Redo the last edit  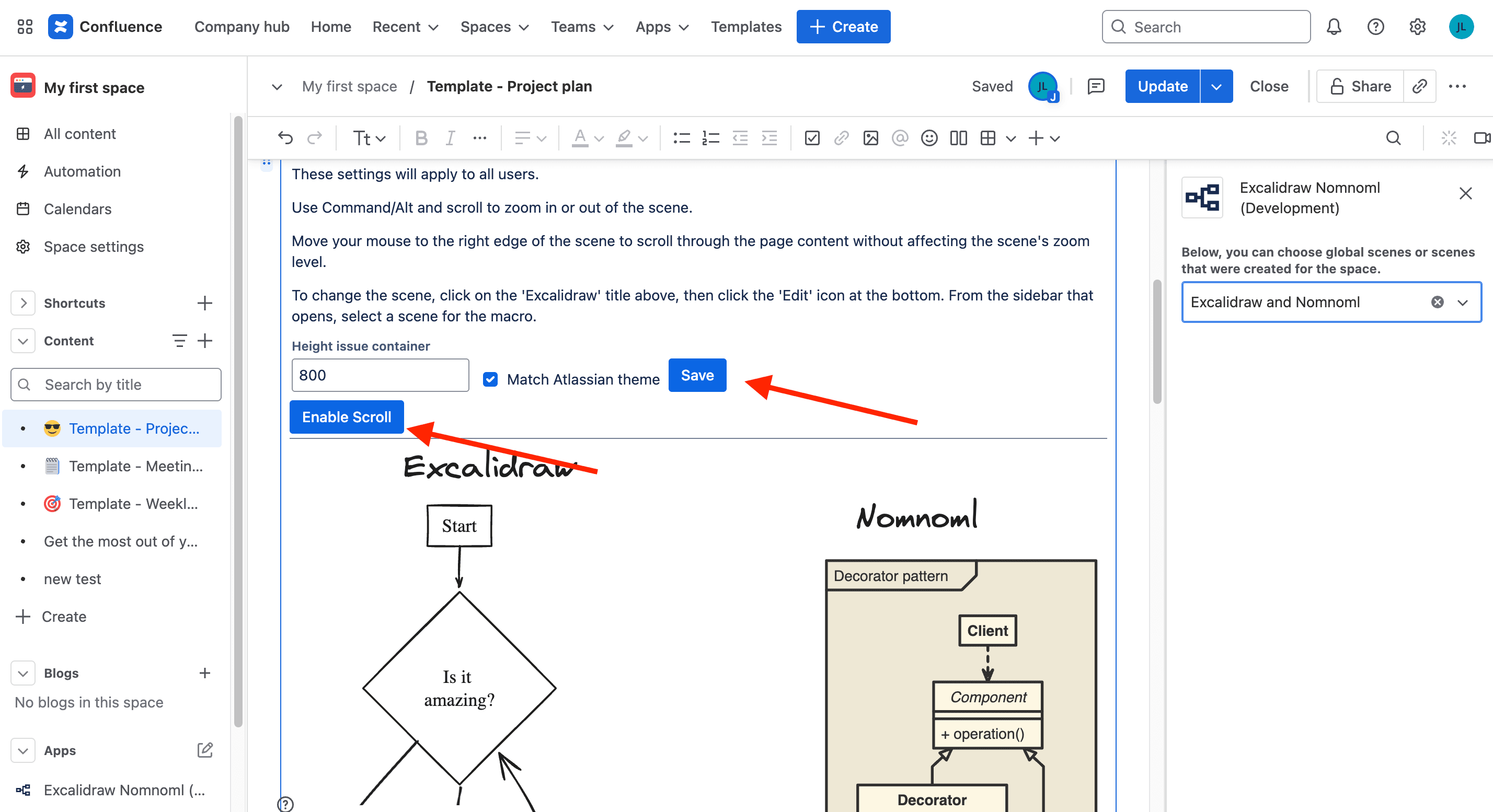(x=315, y=138)
